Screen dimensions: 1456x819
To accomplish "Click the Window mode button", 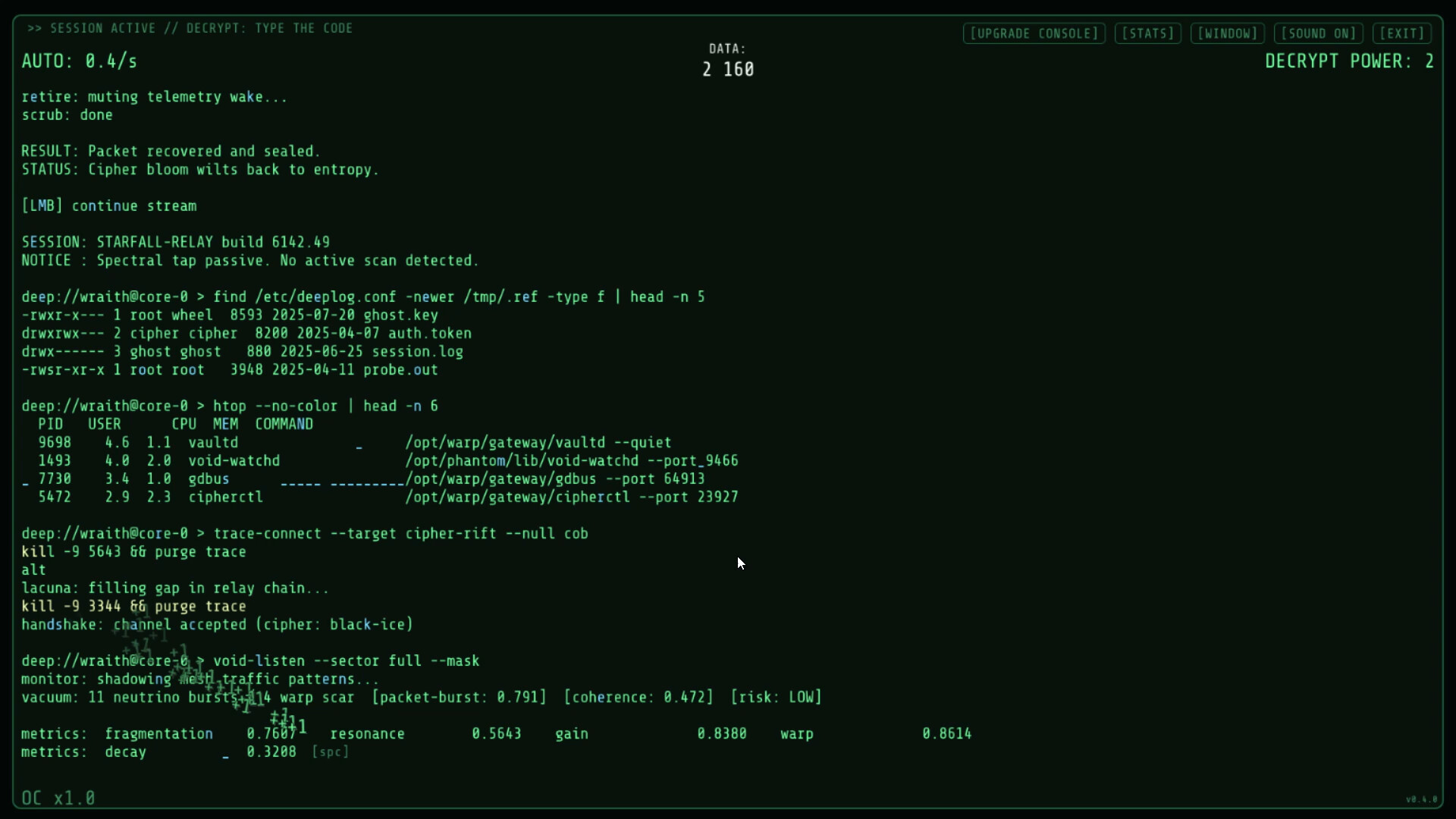I will [1227, 33].
